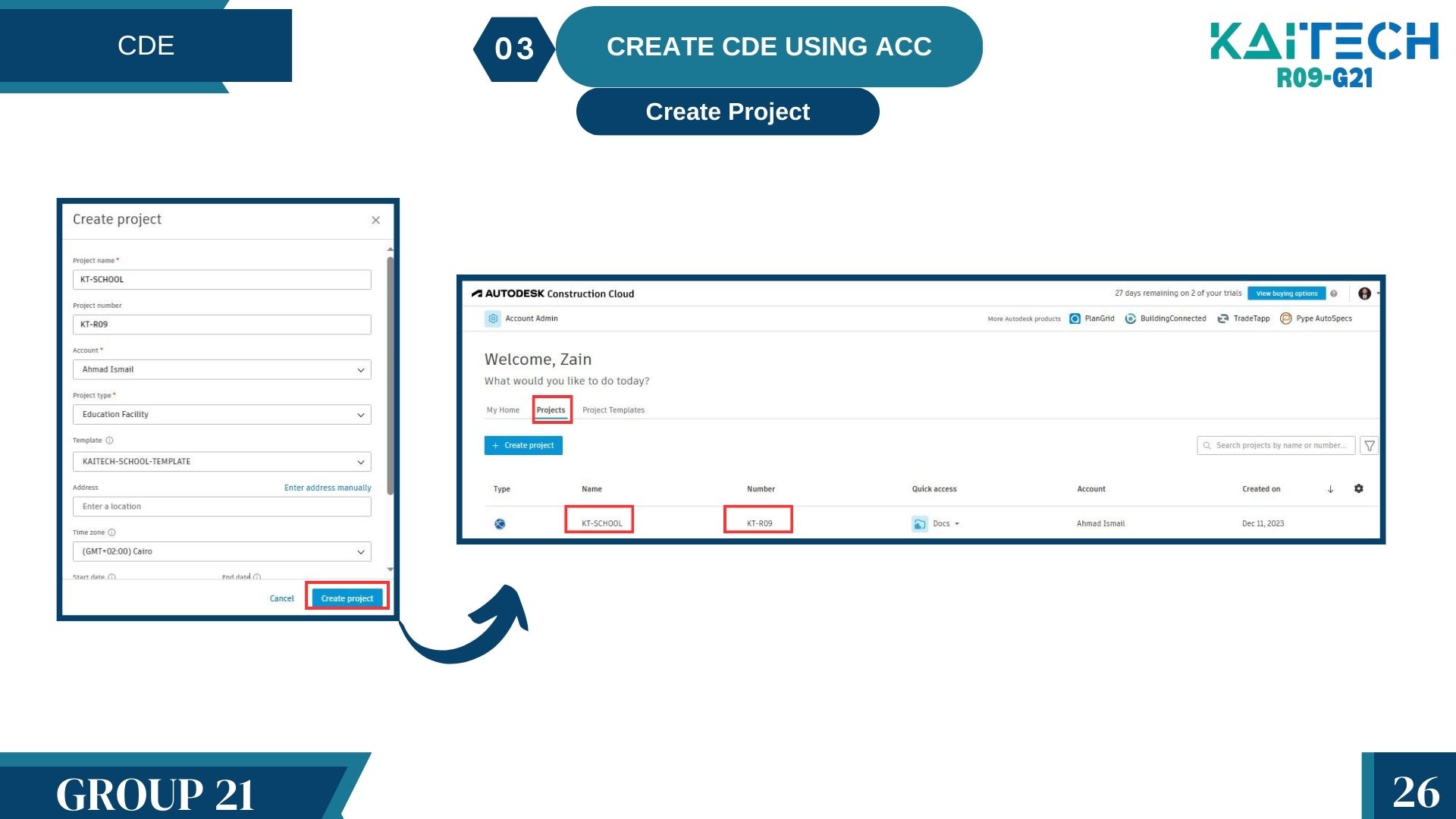
Task: Click the Template info icon
Action: 109,441
